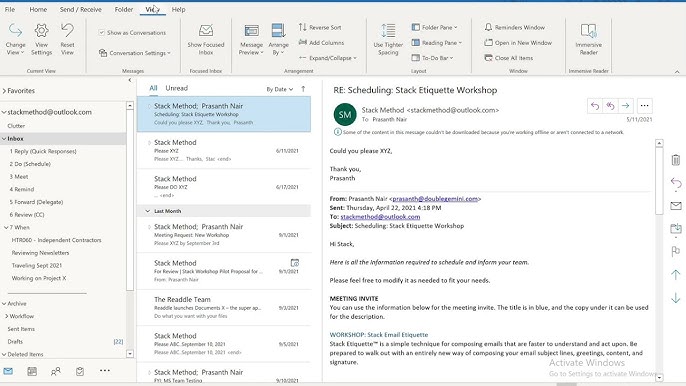Image resolution: width=686 pixels, height=386 pixels.
Task: Open the Calendar icon in bottom navigation
Action: (x=32, y=372)
